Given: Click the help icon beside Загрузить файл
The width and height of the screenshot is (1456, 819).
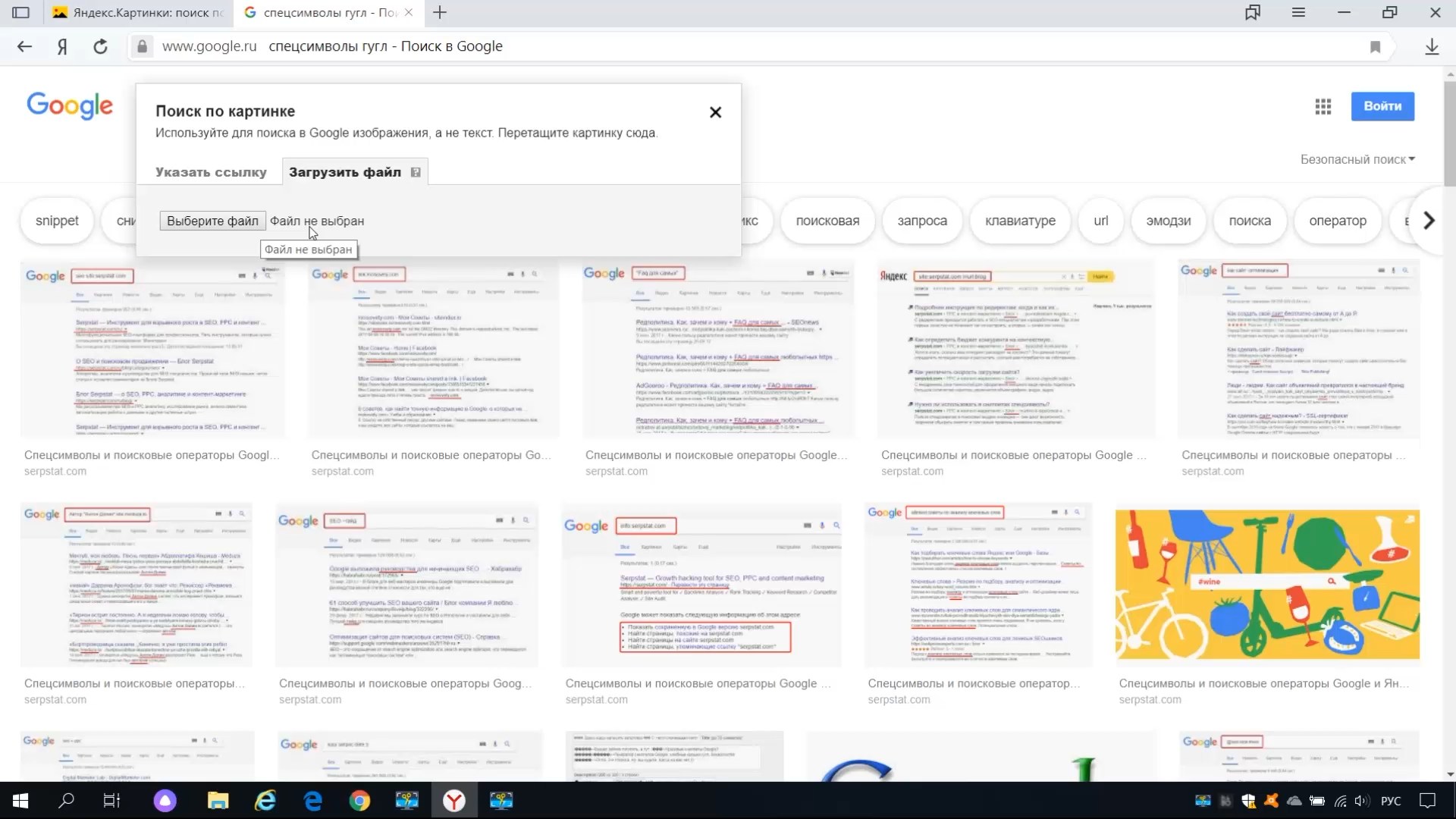Looking at the screenshot, I should point(416,172).
